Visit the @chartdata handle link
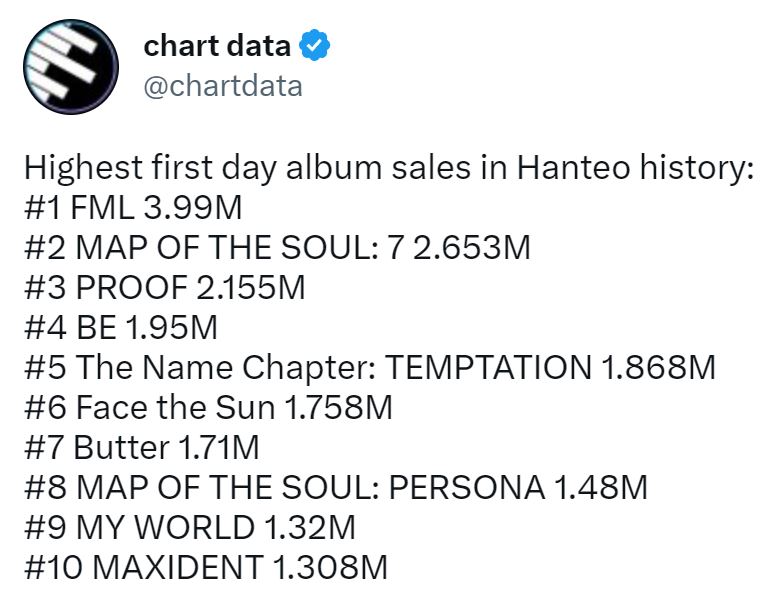782x593 pixels. (x=223, y=86)
